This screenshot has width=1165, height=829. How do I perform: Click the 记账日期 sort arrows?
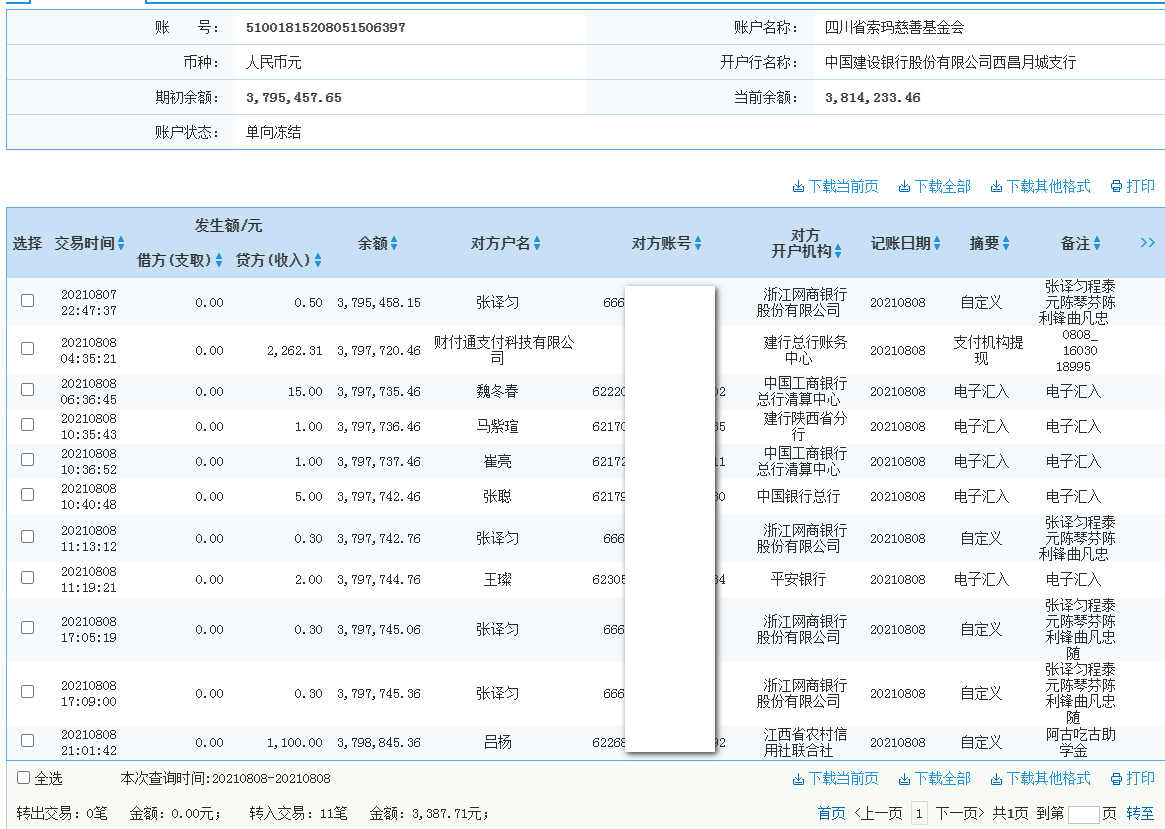936,242
